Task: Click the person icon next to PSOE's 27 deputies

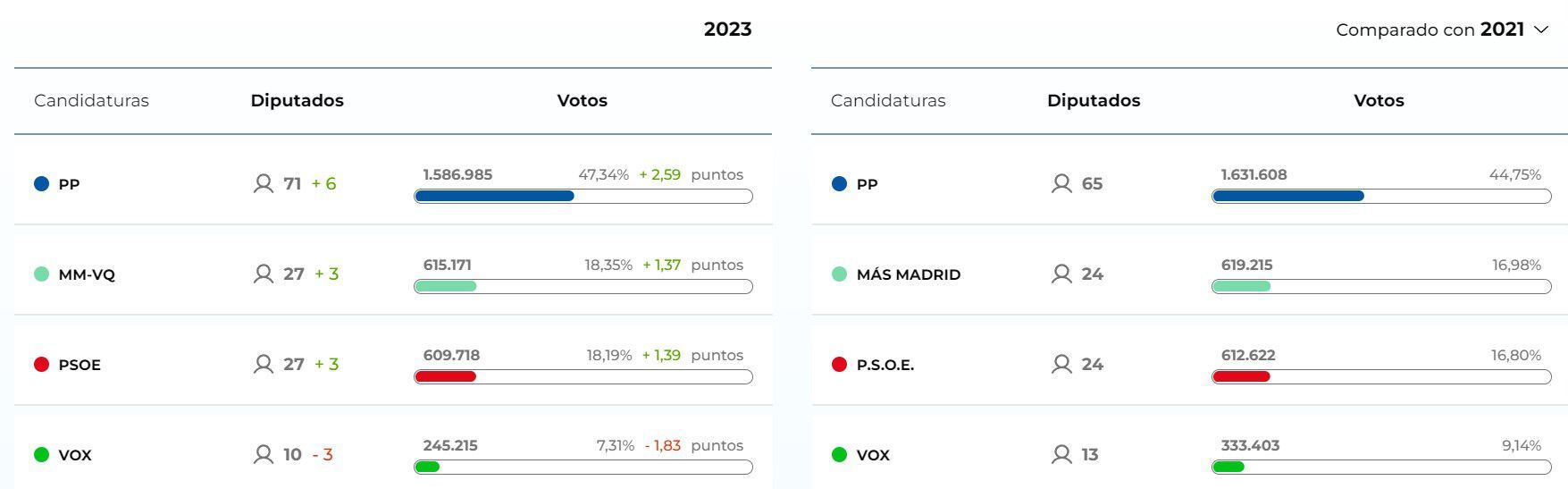Action: [x=264, y=365]
